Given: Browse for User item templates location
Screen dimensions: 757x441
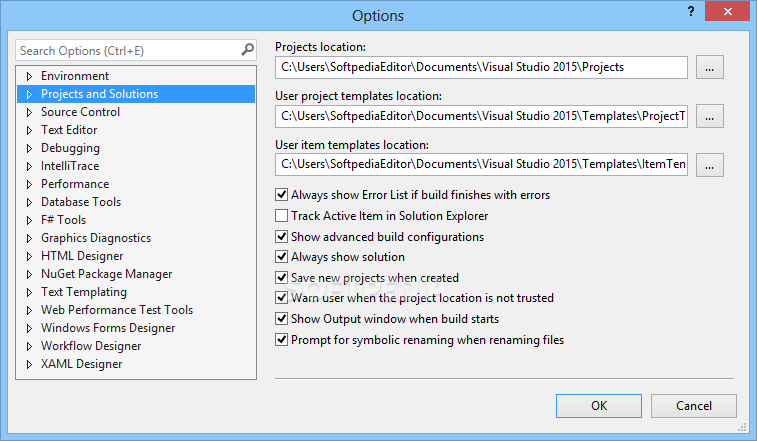Looking at the screenshot, I should click(x=709, y=165).
